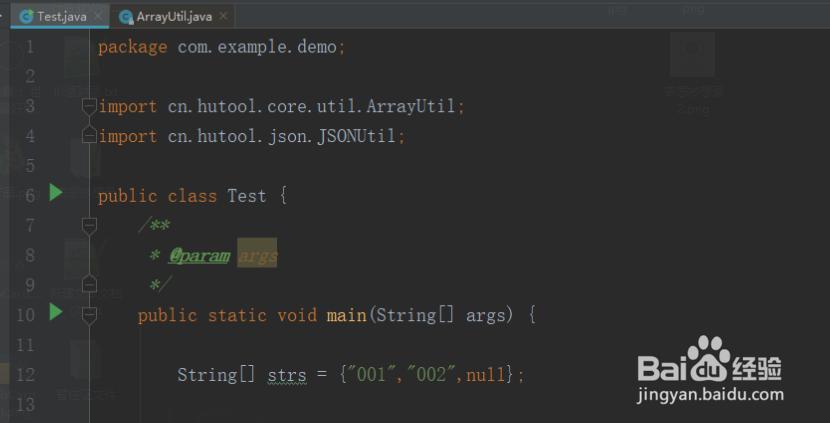Click the @param Javadoc tag
This screenshot has width=830, height=423.
point(198,256)
